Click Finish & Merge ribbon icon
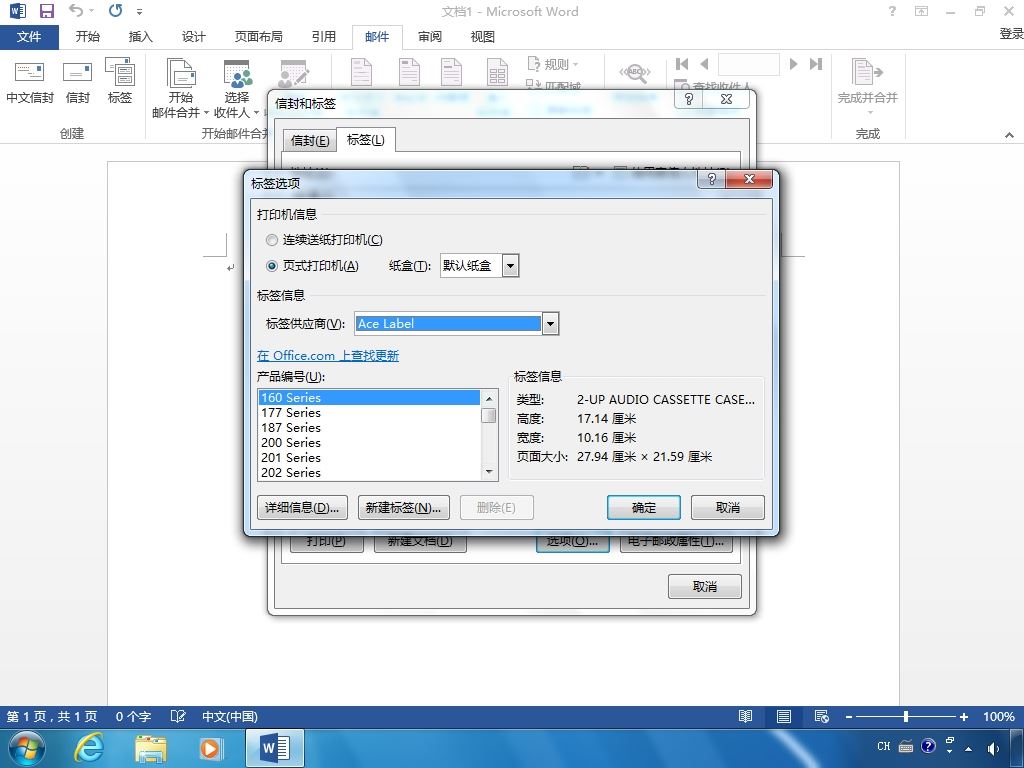The image size is (1024, 768). click(x=867, y=87)
